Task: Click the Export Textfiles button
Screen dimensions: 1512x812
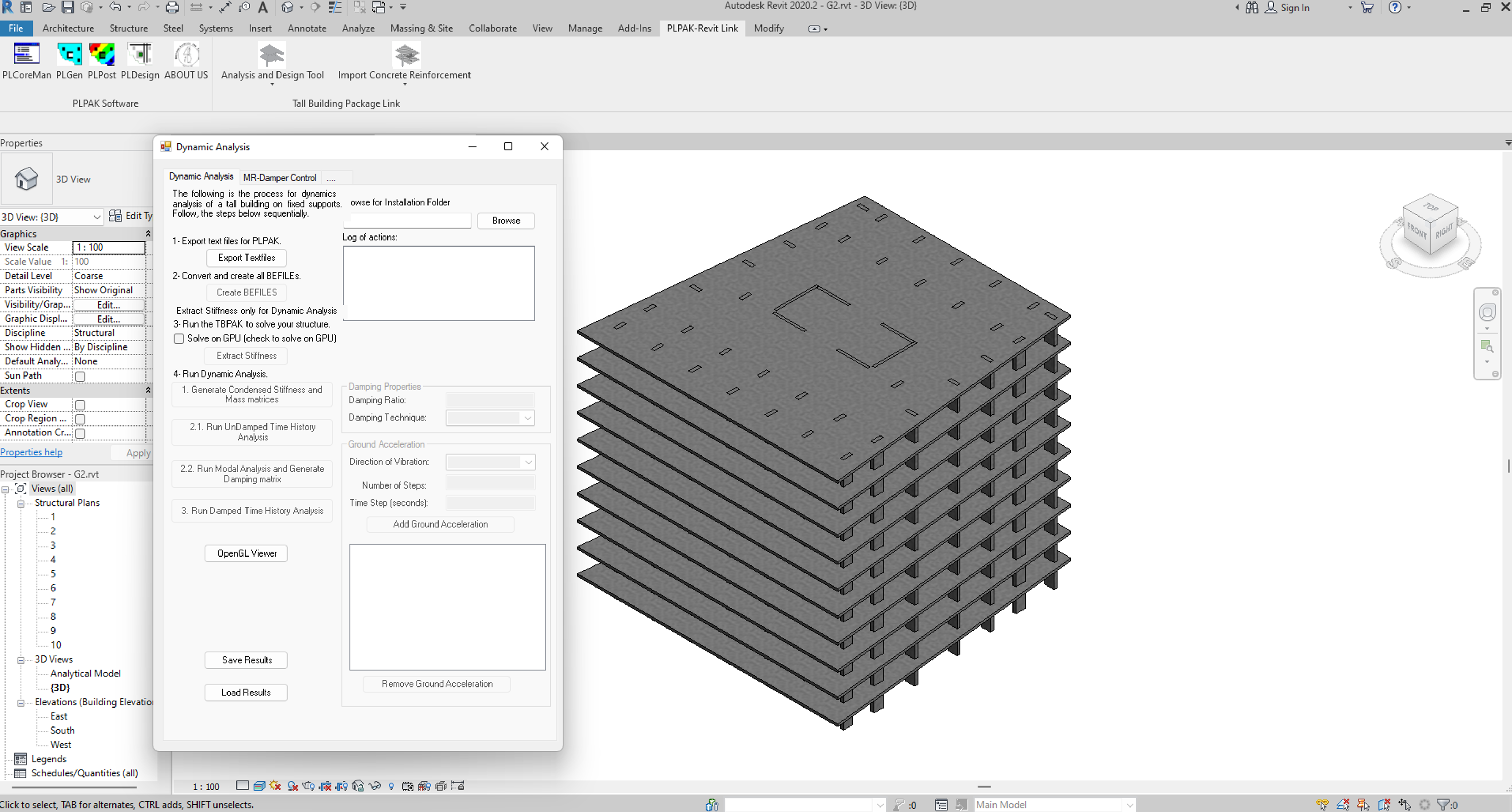Action: click(x=246, y=258)
